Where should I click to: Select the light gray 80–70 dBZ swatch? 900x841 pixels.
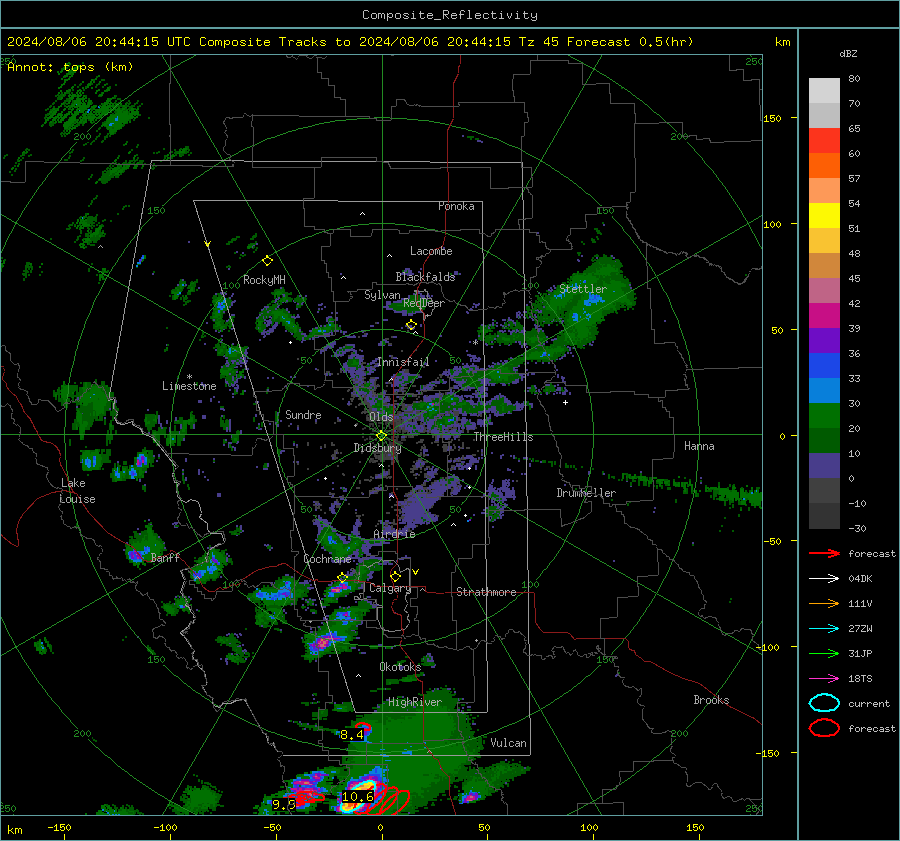click(824, 91)
